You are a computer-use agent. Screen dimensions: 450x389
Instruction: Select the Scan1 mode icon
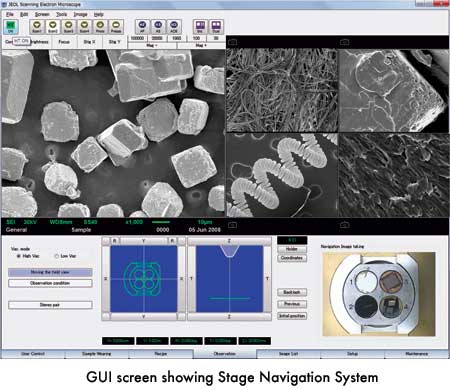(x=37, y=27)
